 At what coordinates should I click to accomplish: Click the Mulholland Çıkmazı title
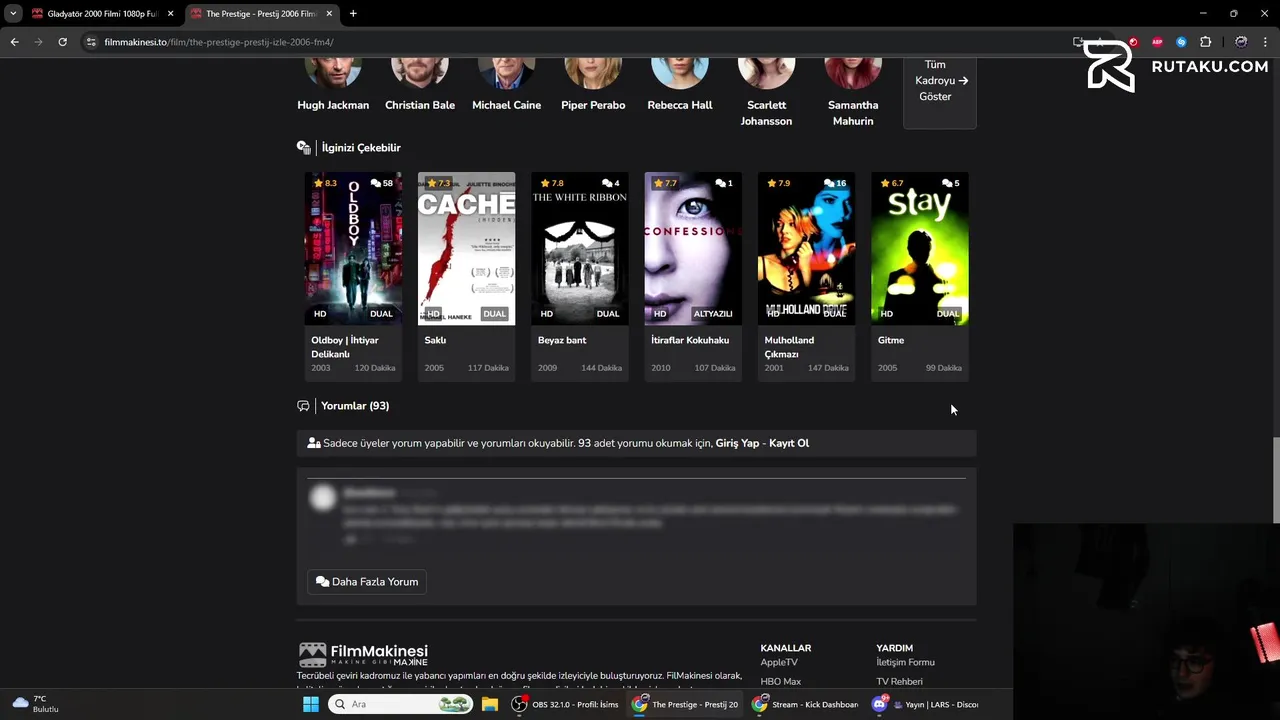pyautogui.click(x=789, y=347)
